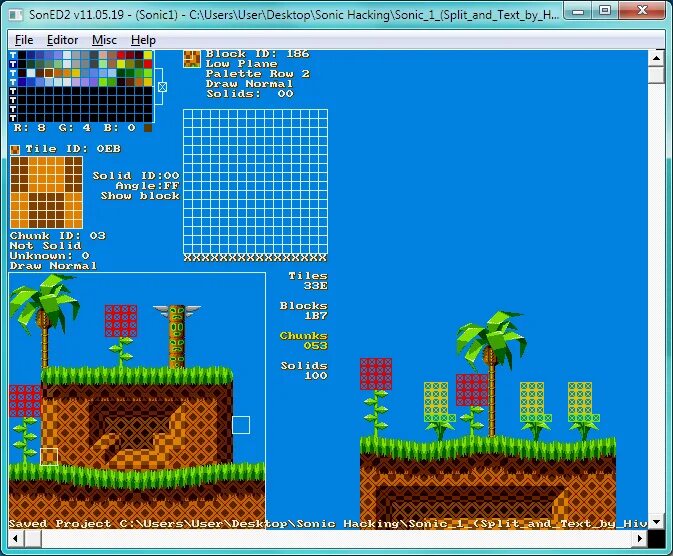
Task: Click the T marker of the fifth palette row
Action: click(x=13, y=91)
